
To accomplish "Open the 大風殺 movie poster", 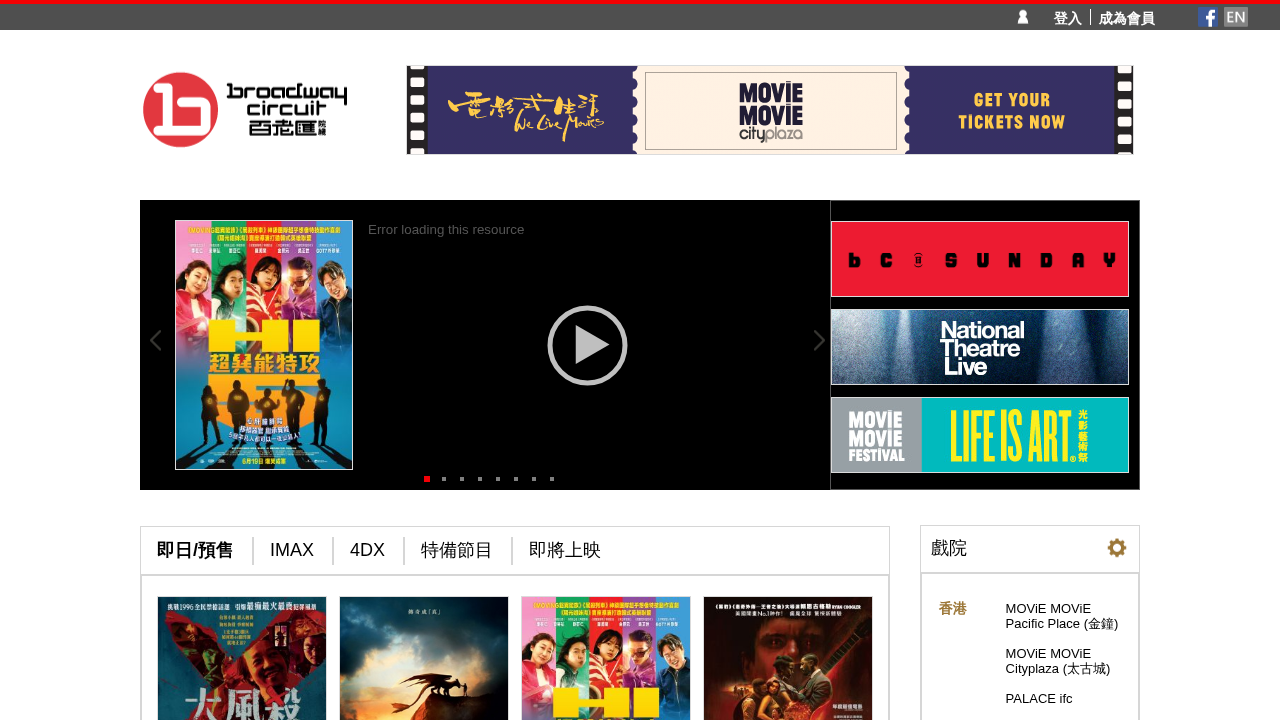I will tap(242, 658).
